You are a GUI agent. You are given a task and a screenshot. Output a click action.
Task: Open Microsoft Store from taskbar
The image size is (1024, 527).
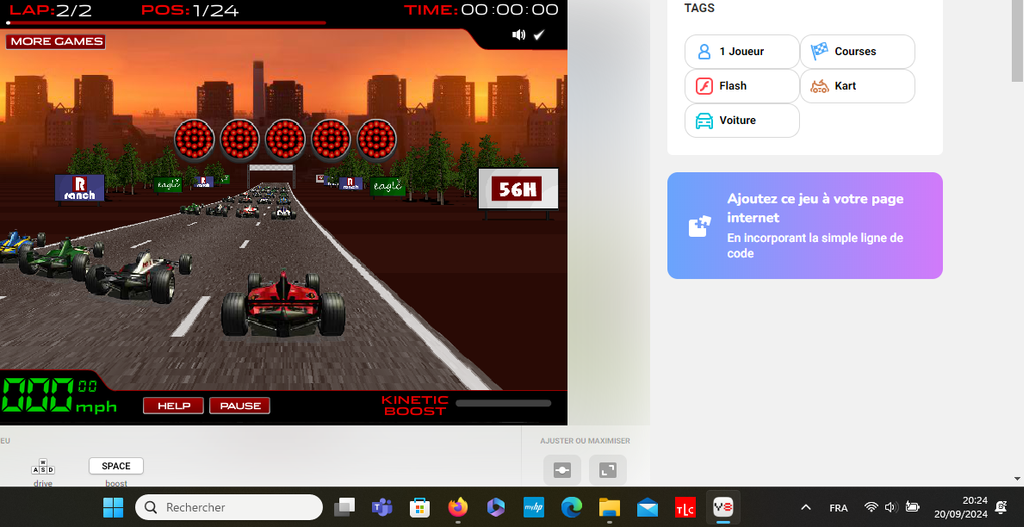[419, 507]
